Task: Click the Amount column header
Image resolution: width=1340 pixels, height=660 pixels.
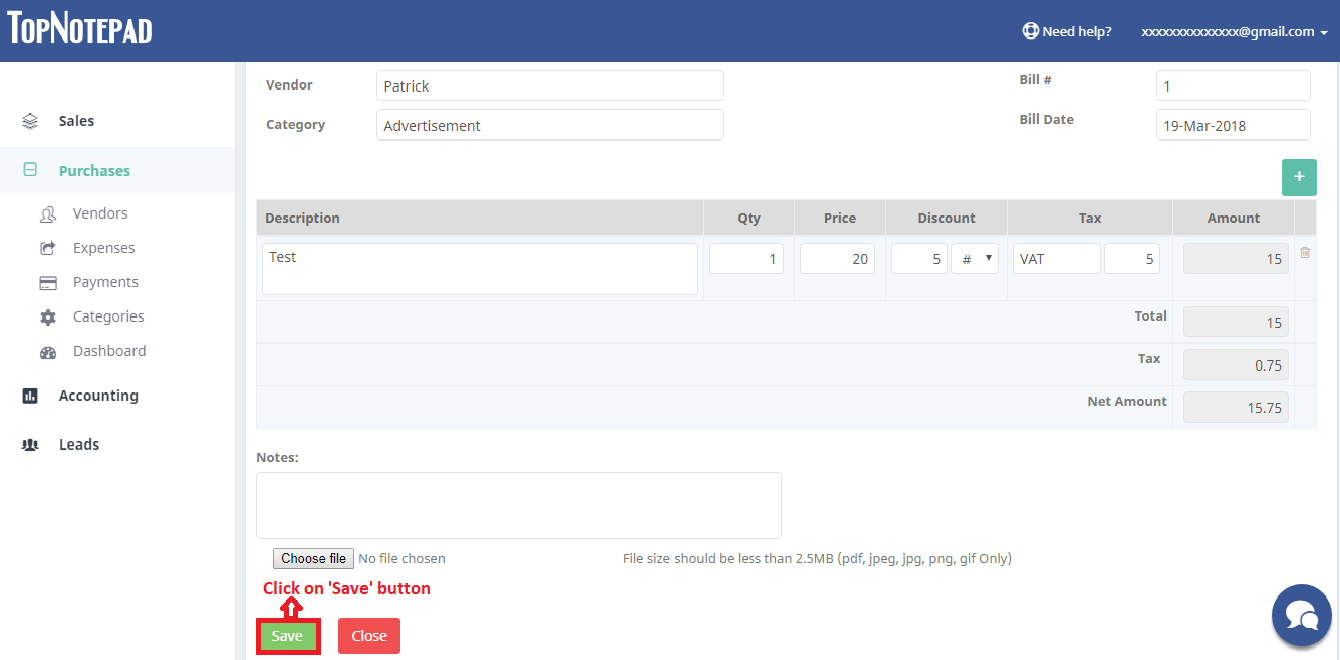Action: [1234, 218]
